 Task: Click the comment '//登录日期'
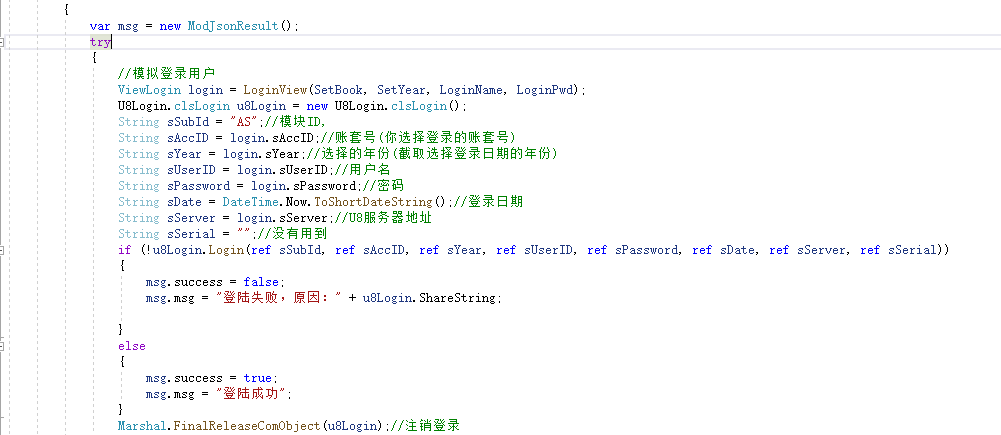(486, 202)
